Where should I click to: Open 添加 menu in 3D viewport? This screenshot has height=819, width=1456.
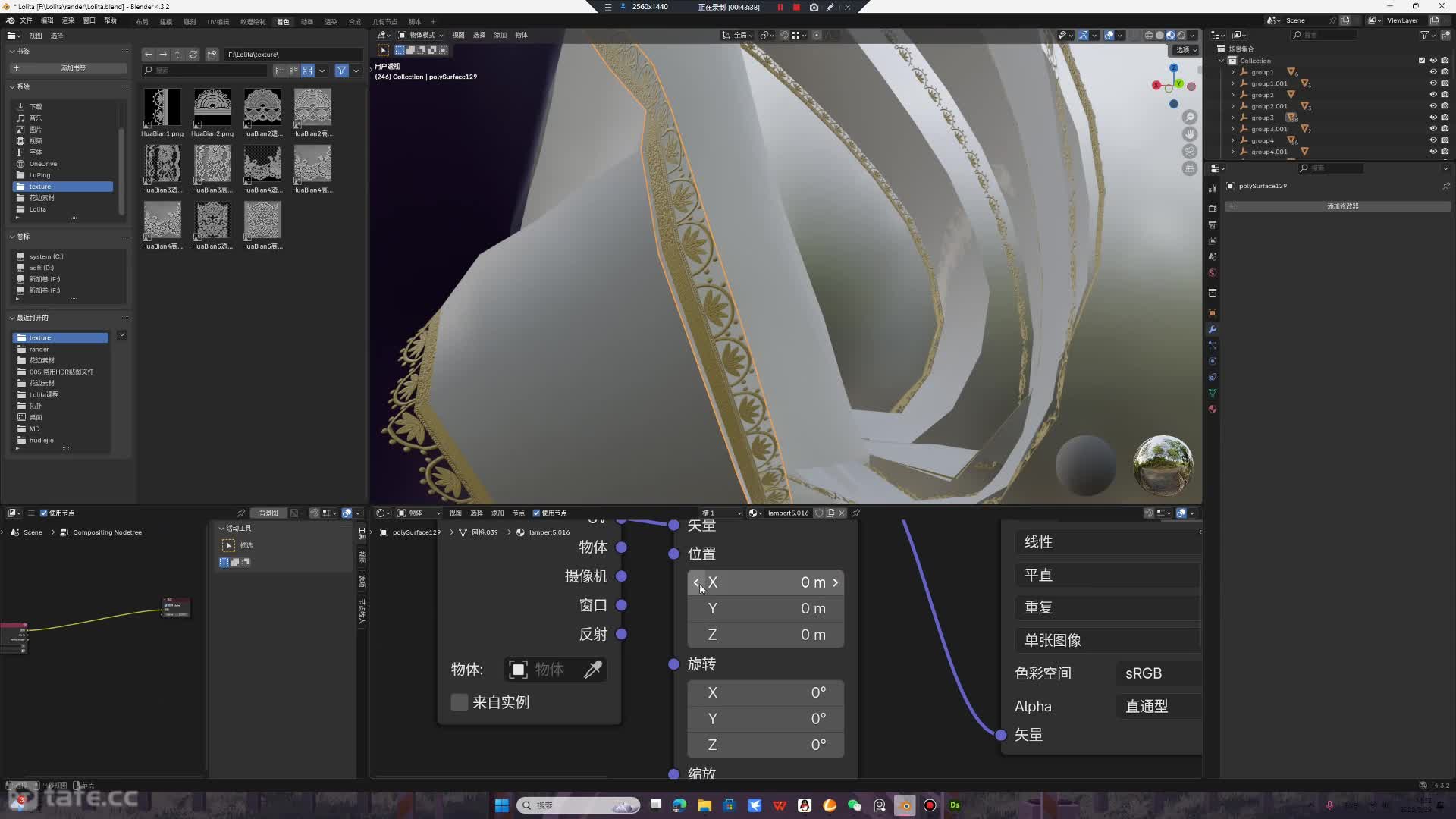500,35
